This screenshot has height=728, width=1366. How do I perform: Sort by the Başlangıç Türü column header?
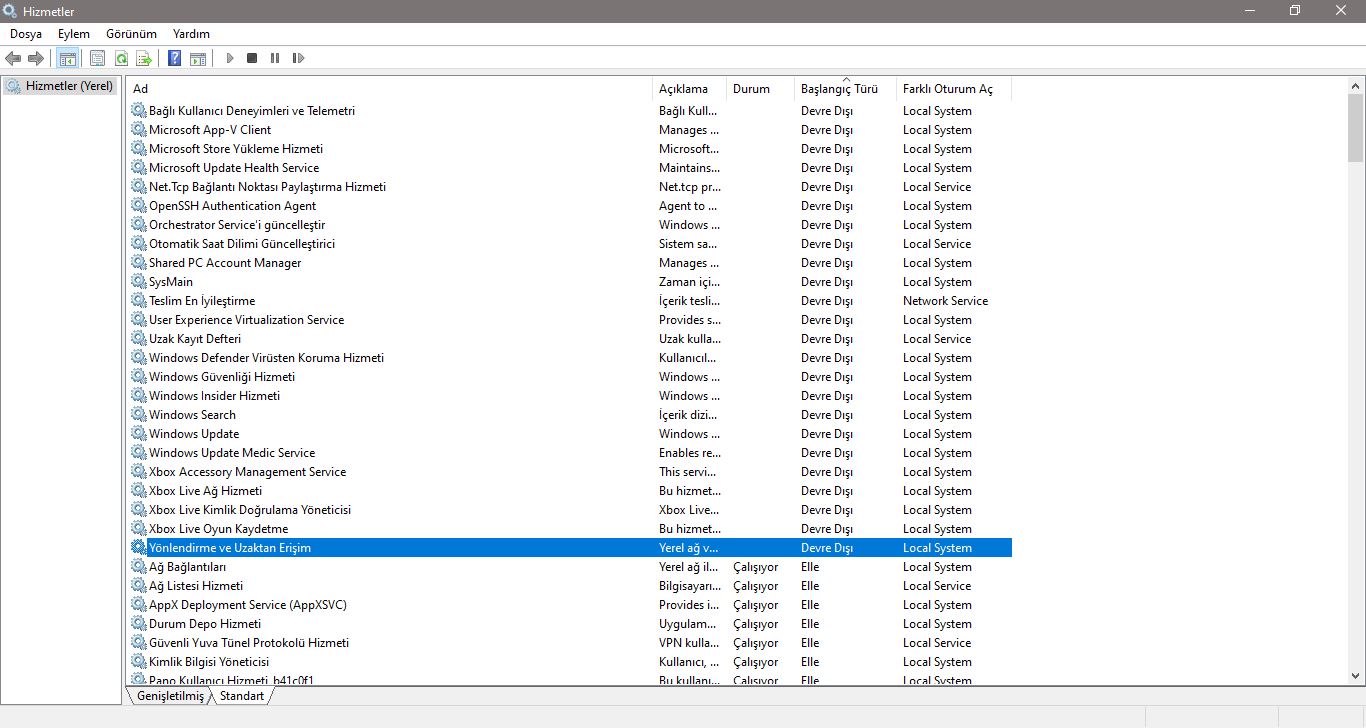pyautogui.click(x=845, y=89)
